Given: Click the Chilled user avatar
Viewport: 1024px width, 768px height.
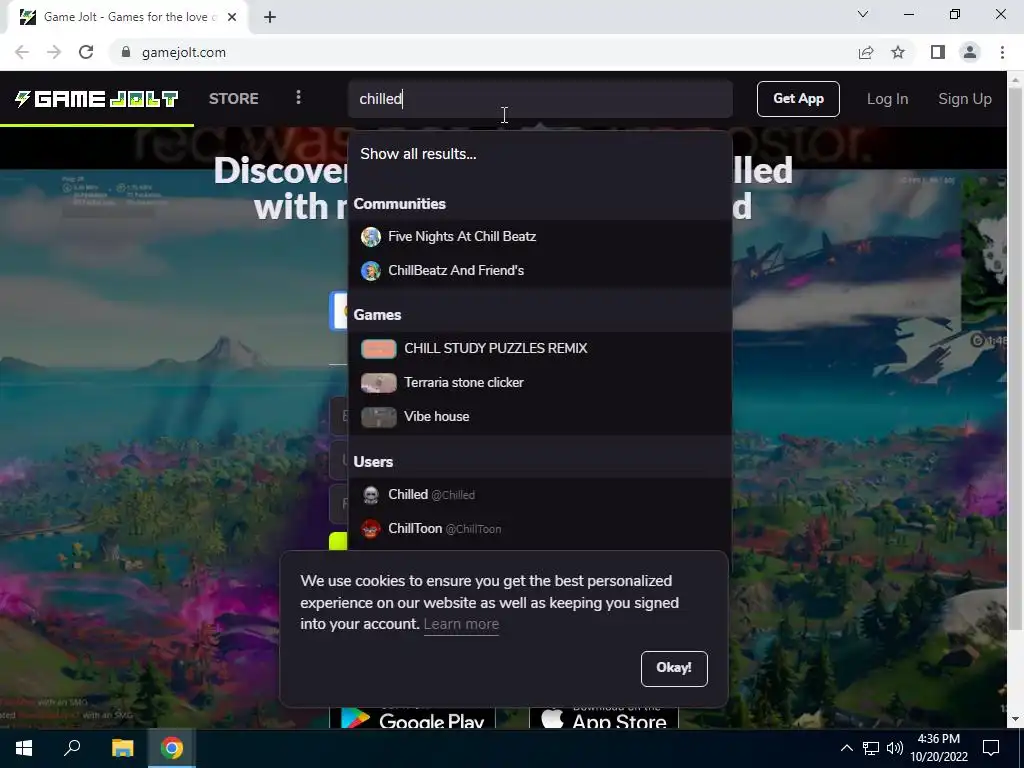Looking at the screenshot, I should point(371,495).
